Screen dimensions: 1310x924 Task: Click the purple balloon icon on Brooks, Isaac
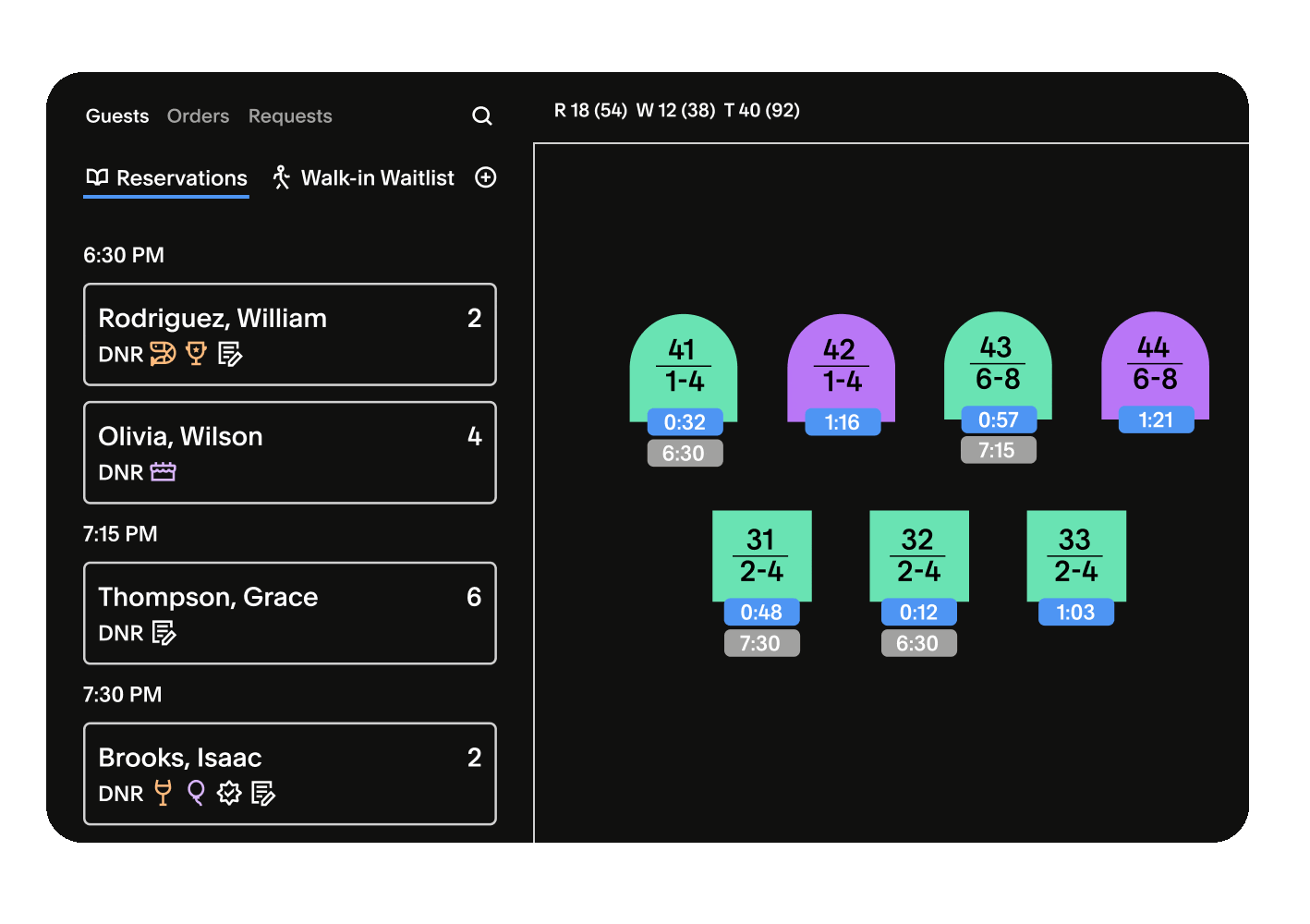pyautogui.click(x=196, y=793)
